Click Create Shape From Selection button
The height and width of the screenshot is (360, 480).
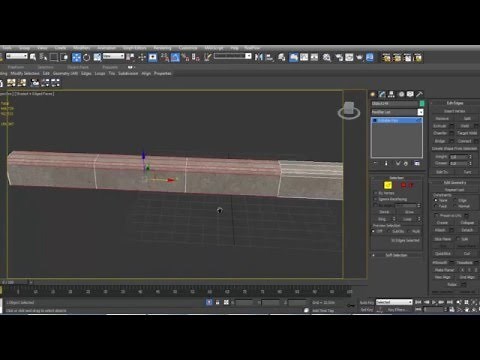(x=455, y=149)
